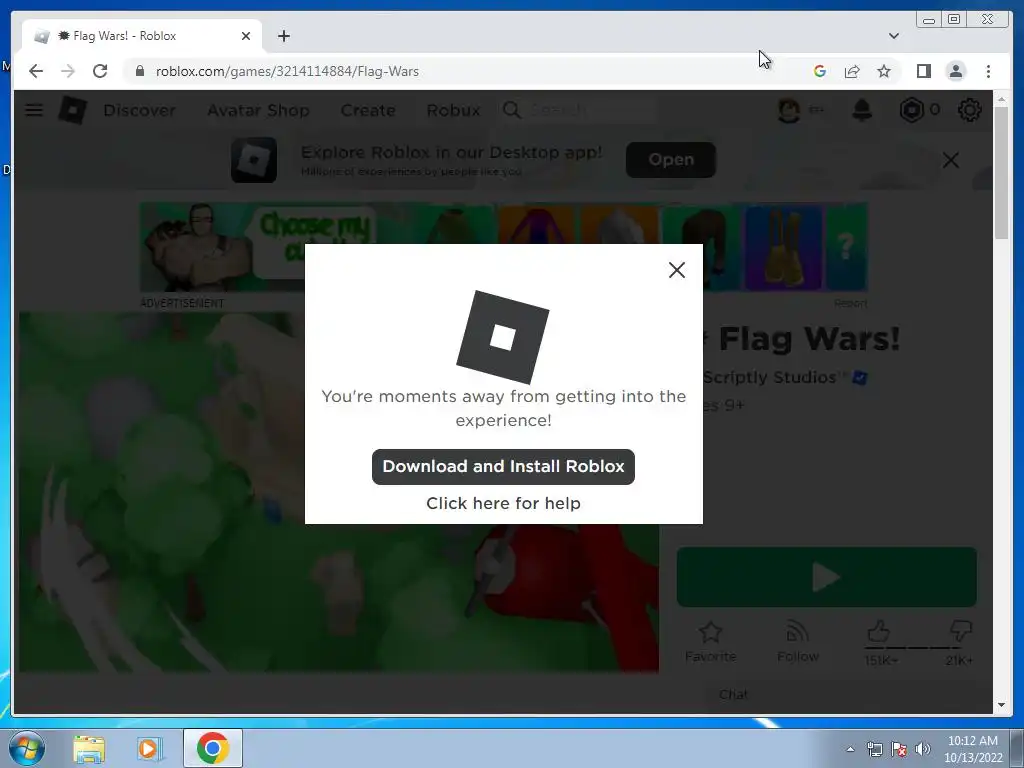
Task: Open Roblox notifications bell
Action: tap(862, 110)
